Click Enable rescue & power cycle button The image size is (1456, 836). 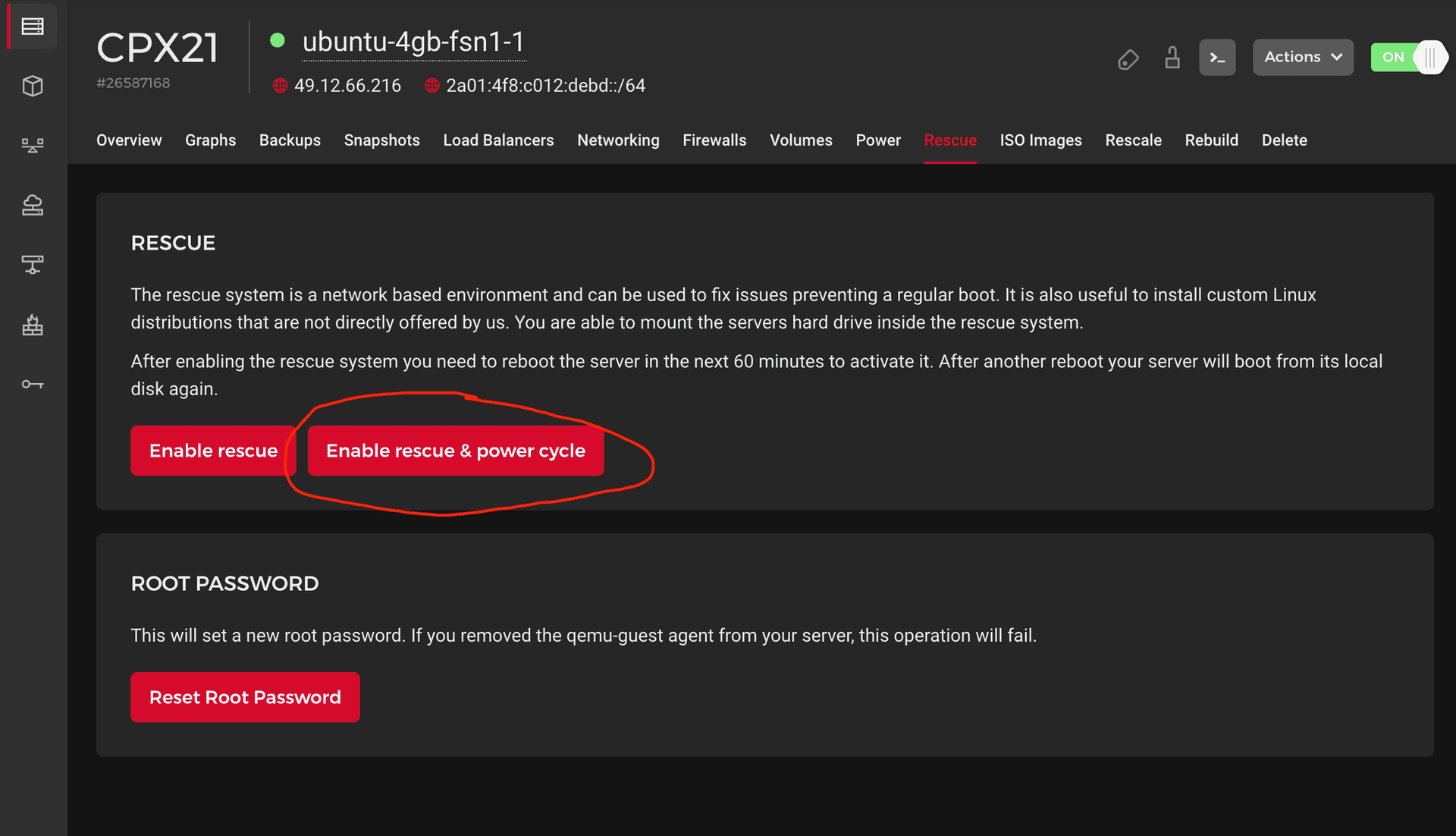456,450
